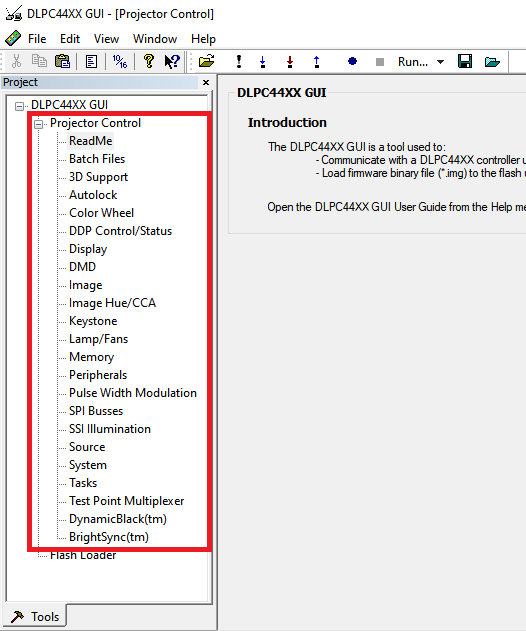Click the Introduction heading text
This screenshot has width=526, height=631.
click(x=287, y=122)
